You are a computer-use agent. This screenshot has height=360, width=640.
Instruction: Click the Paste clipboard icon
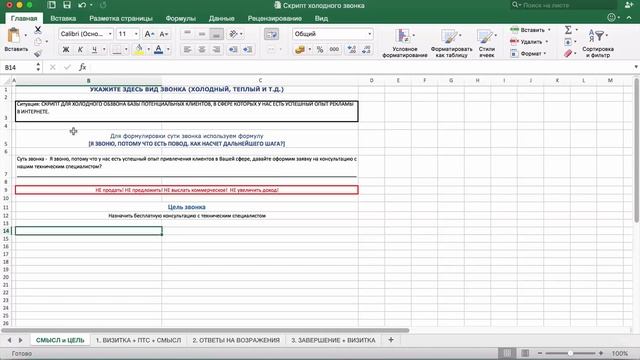(14, 36)
